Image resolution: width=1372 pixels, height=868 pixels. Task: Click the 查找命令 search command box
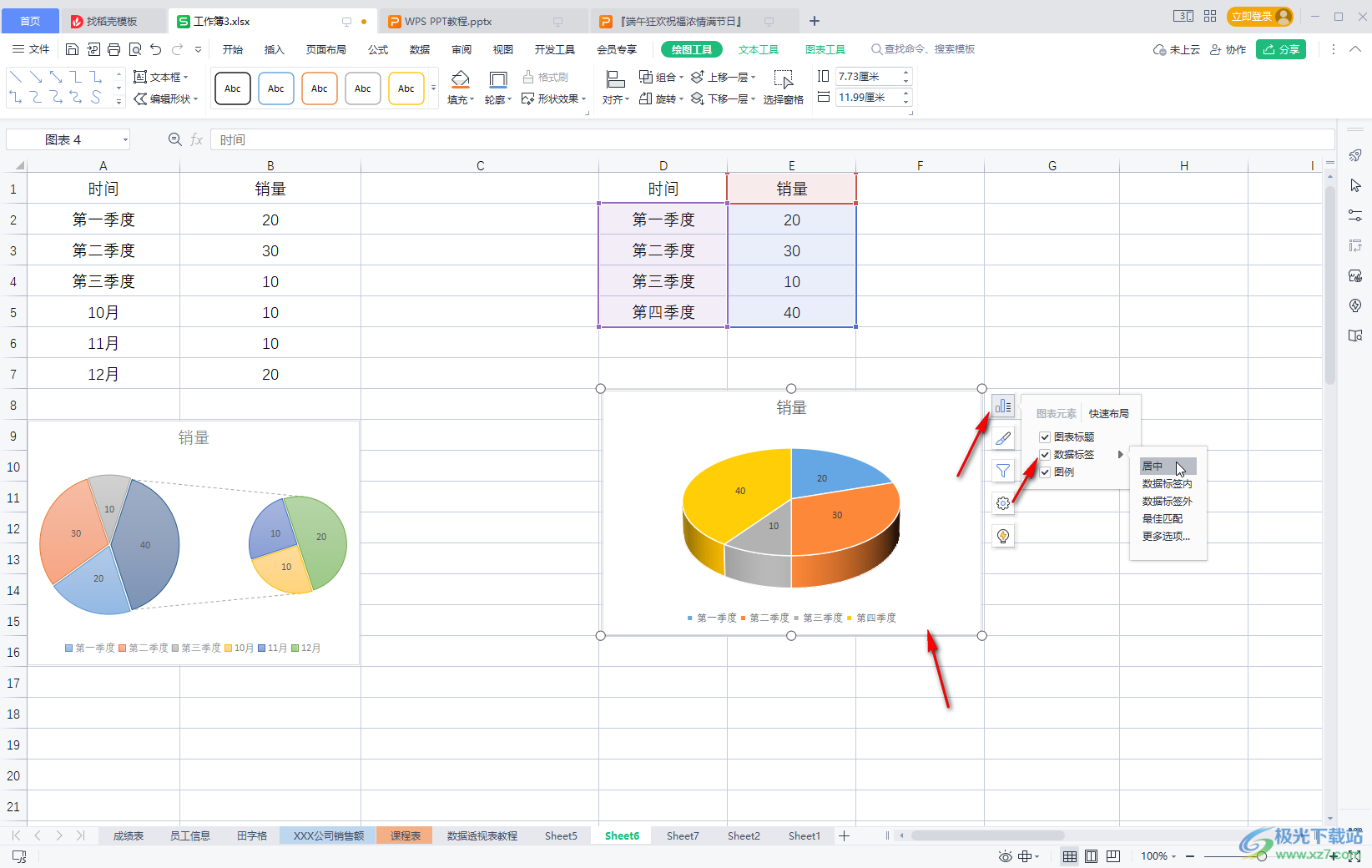pos(922,49)
